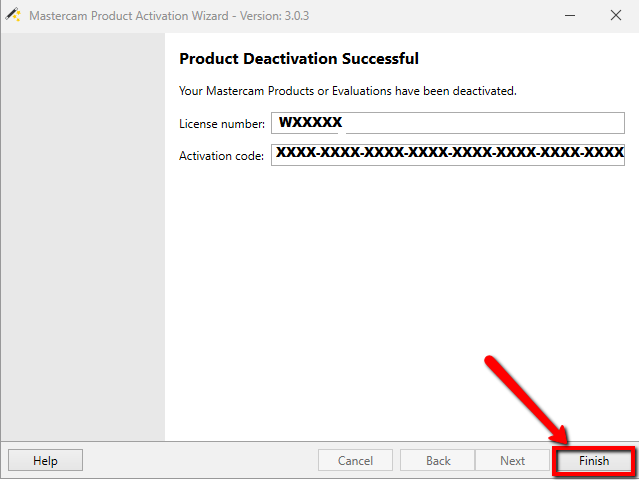The height and width of the screenshot is (480, 639).
Task: Click the Next button
Action: pyautogui.click(x=512, y=460)
